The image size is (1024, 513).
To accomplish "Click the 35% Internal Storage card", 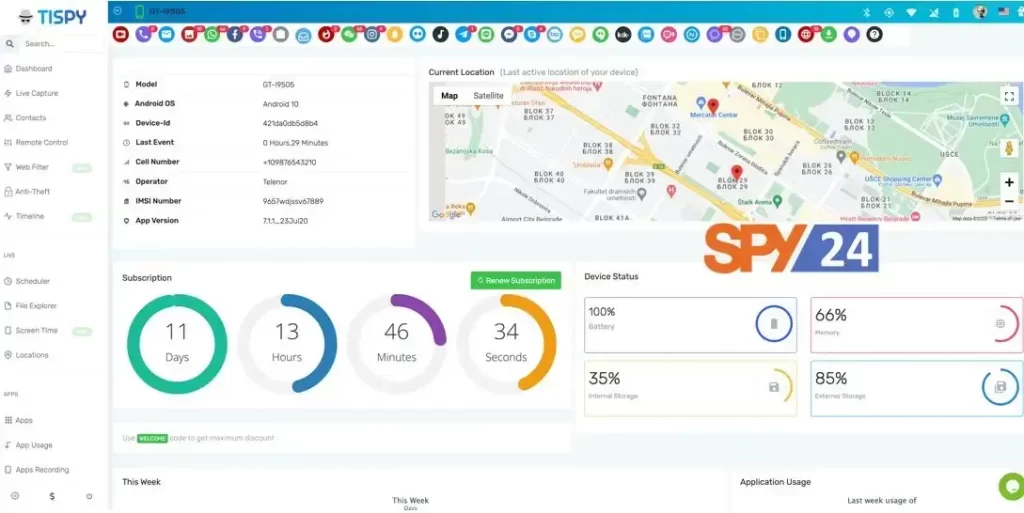I will 690,388.
